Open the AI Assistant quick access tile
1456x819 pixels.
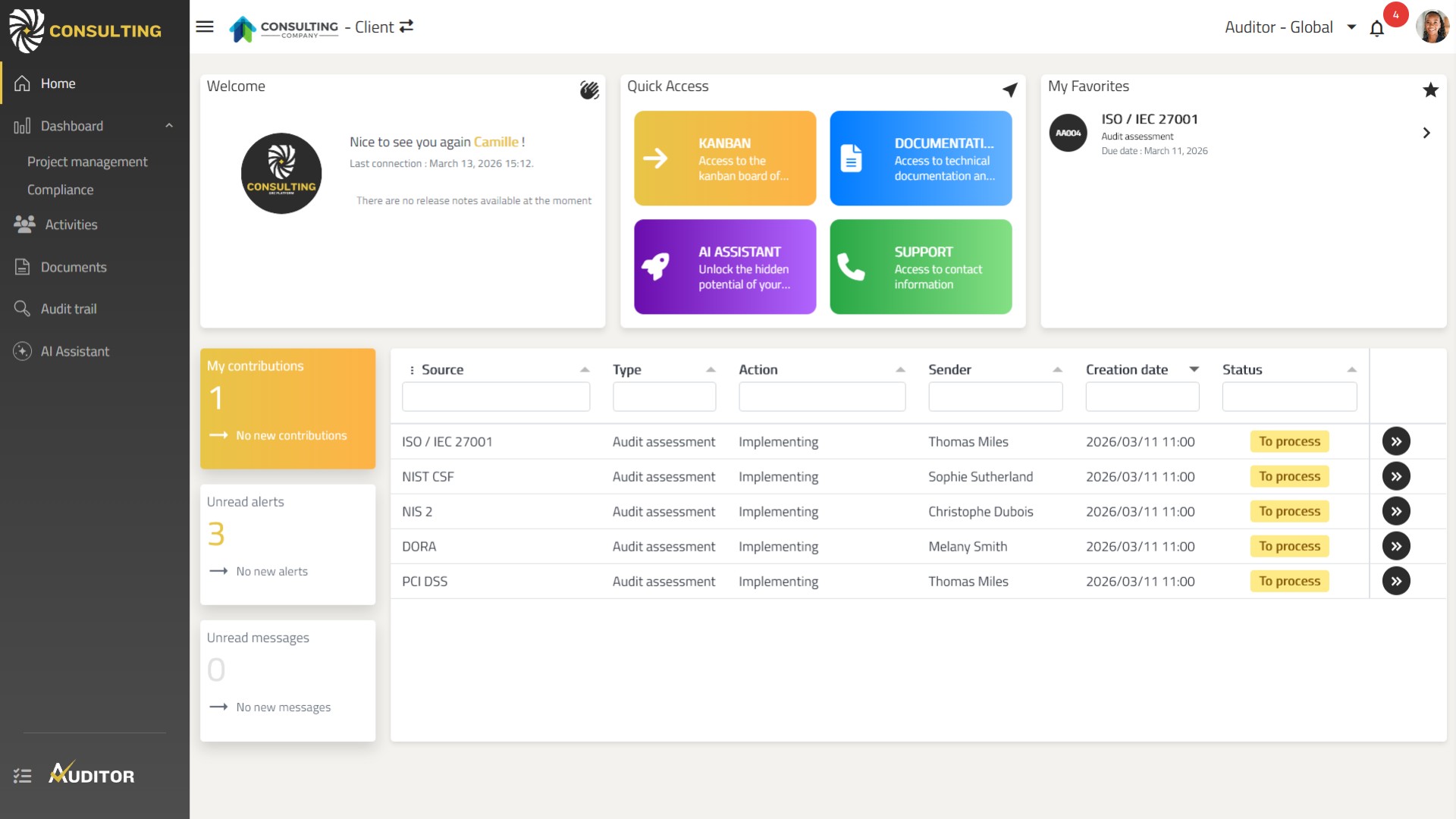pyautogui.click(x=725, y=267)
